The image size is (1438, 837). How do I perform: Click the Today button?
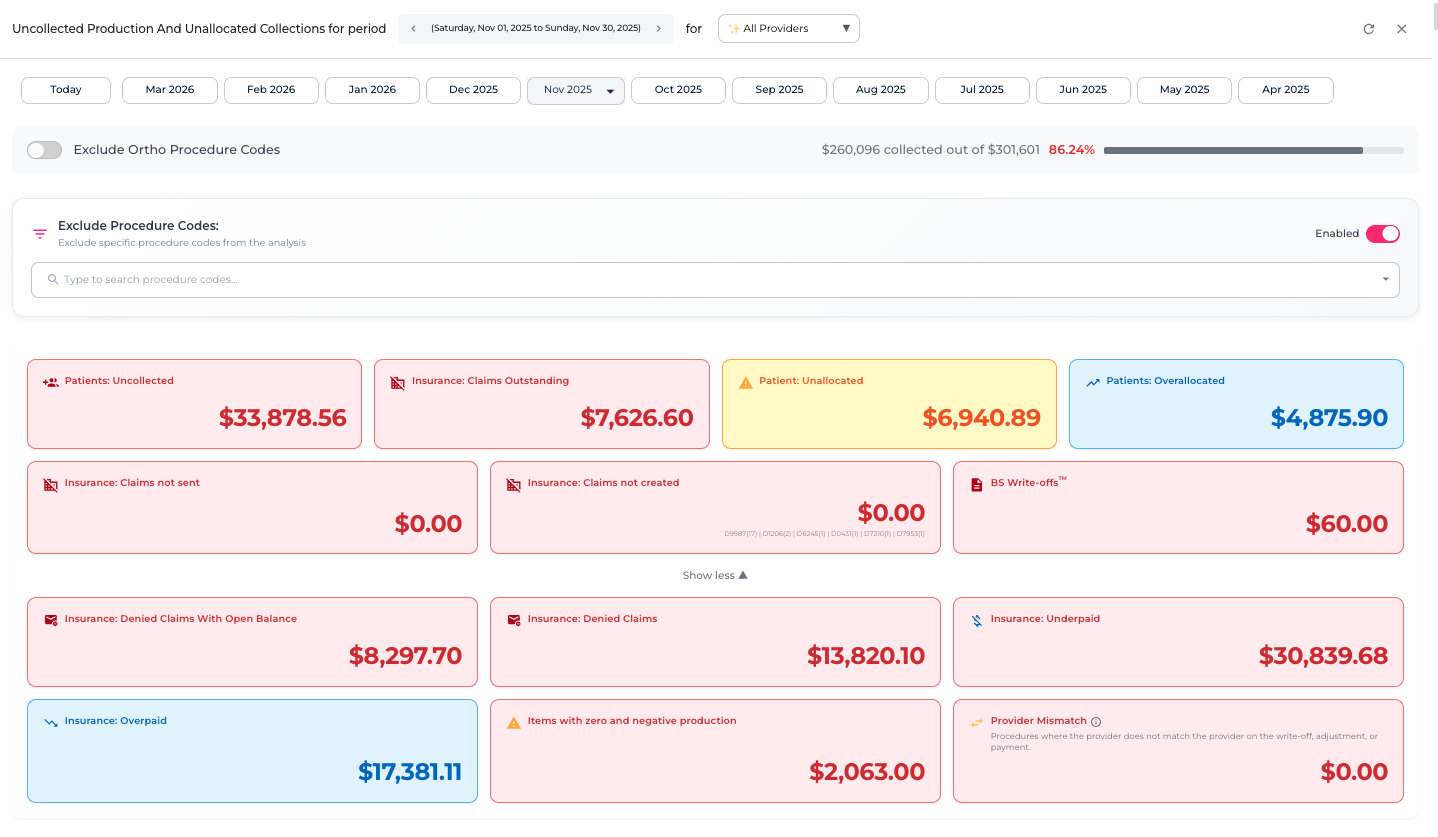[66, 90]
